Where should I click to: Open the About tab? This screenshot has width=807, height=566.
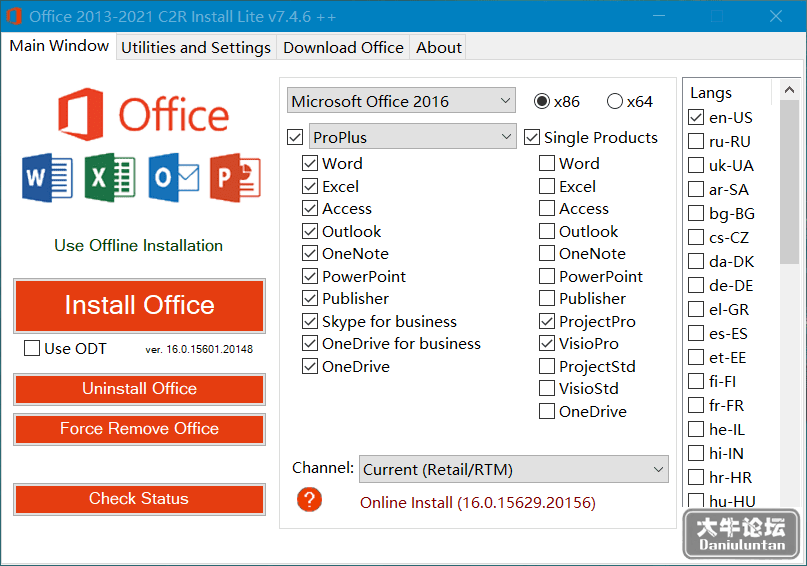438,47
